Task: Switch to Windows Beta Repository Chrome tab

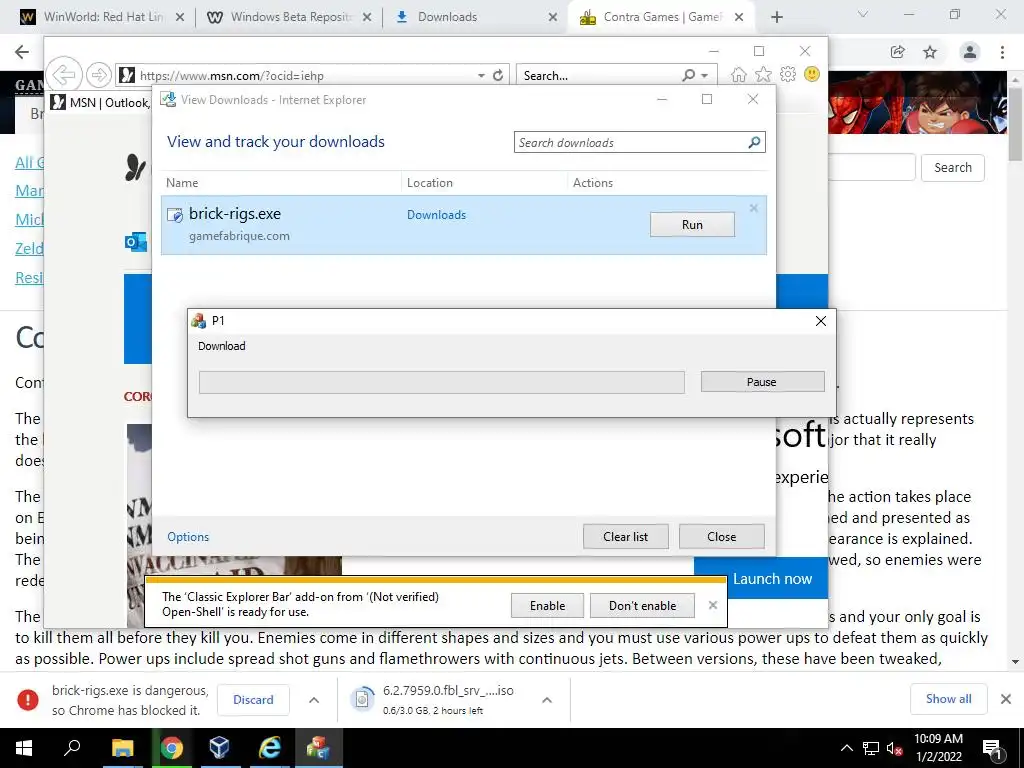Action: pyautogui.click(x=289, y=17)
